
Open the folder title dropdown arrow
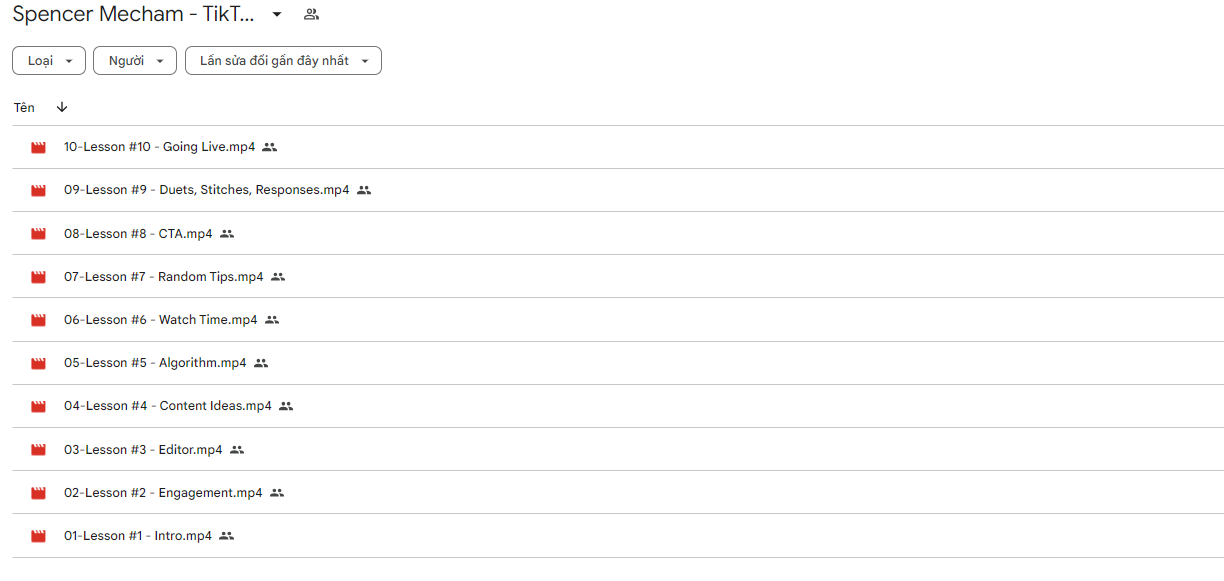point(277,15)
